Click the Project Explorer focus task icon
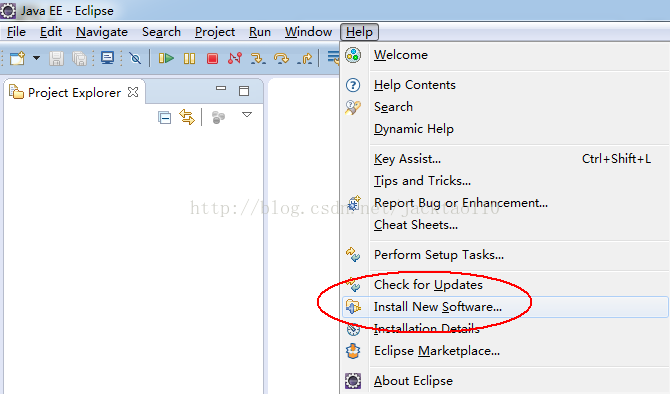Viewport: 670px width, 394px height. click(x=218, y=117)
